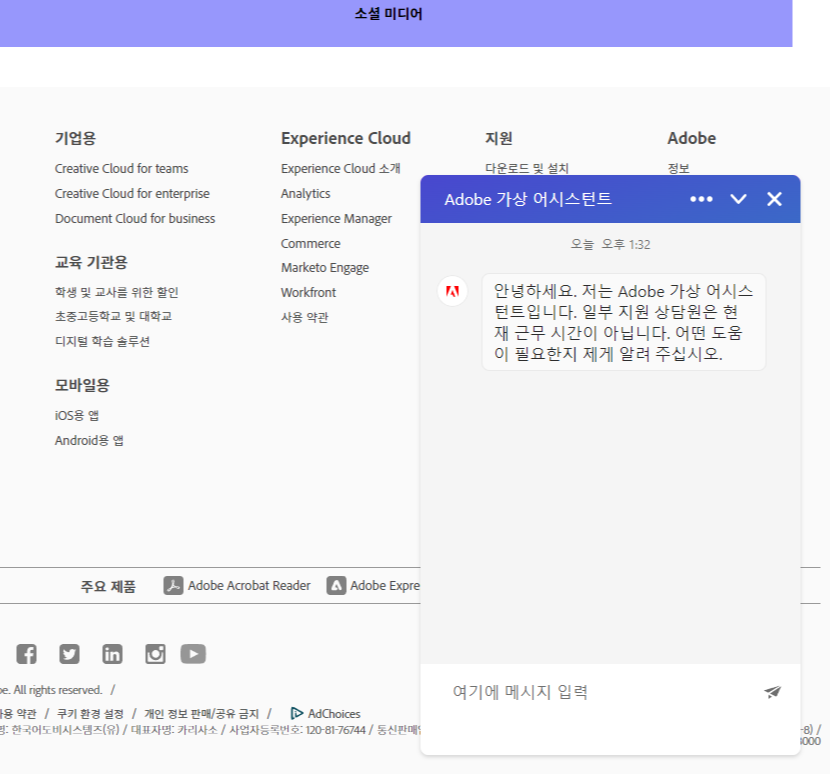
Task: Open the YouTube social icon
Action: (x=193, y=654)
